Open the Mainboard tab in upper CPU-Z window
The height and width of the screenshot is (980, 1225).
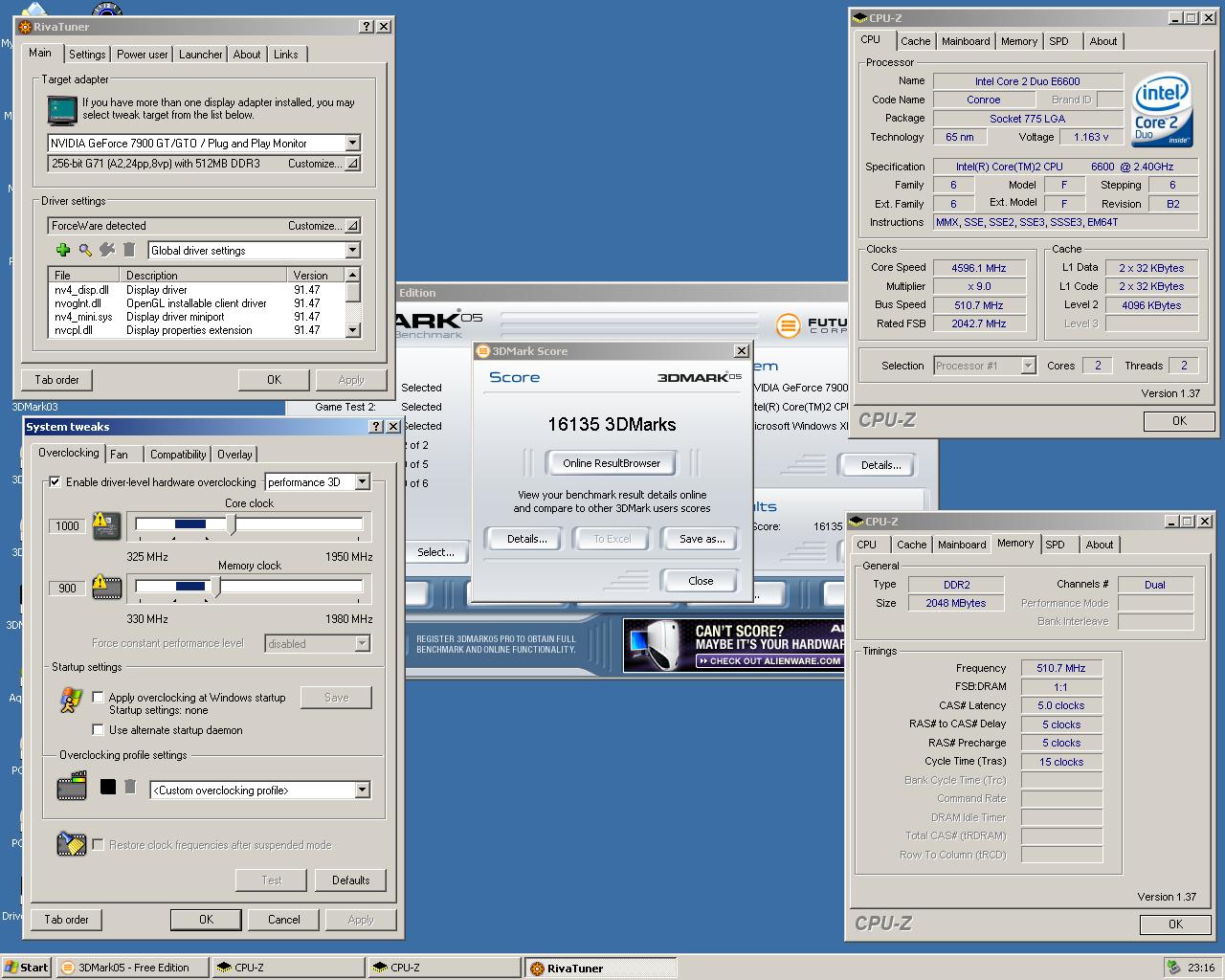tap(966, 41)
